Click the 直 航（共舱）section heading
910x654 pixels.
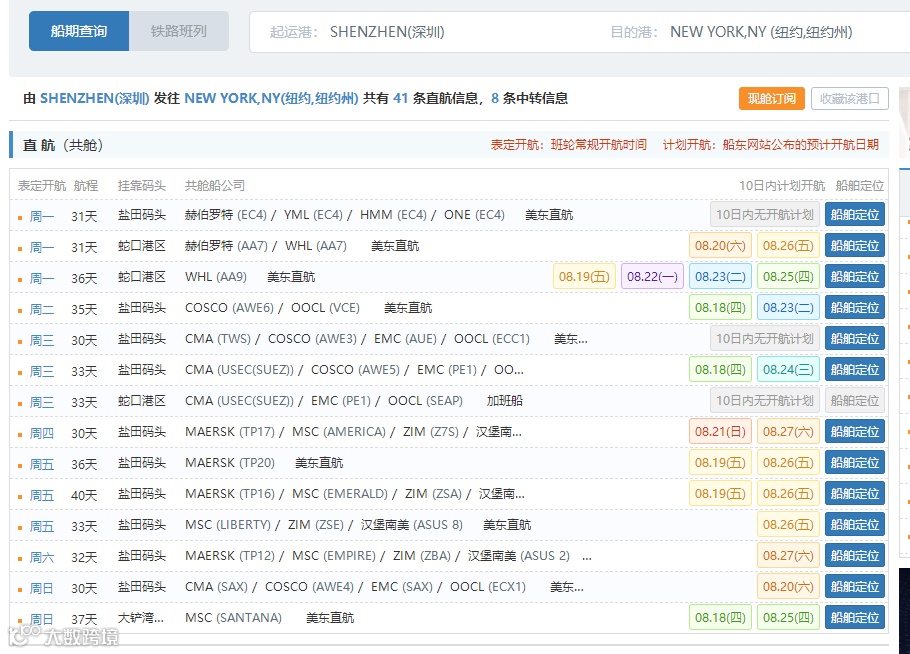click(63, 145)
